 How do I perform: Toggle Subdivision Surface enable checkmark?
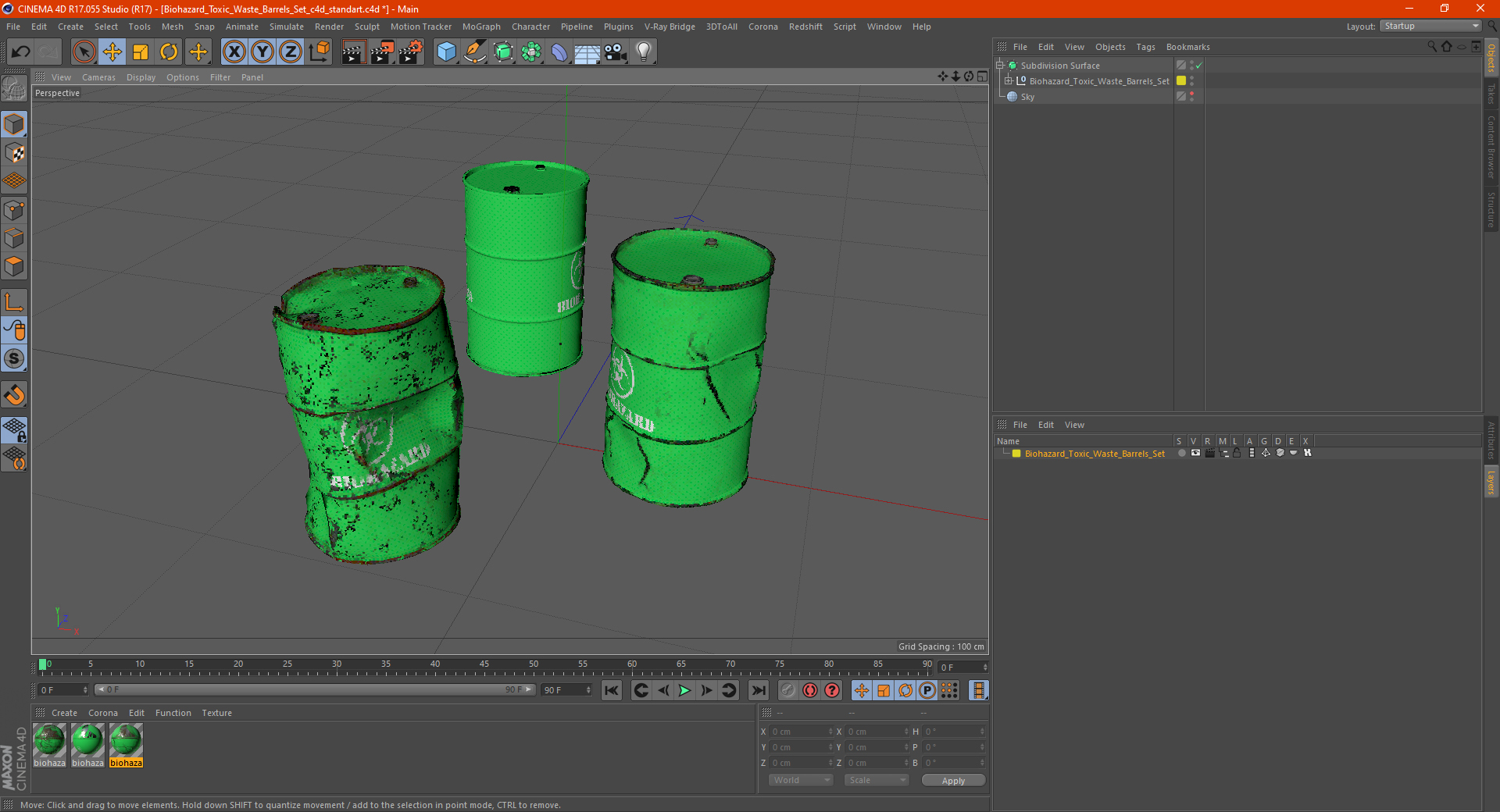(1199, 66)
